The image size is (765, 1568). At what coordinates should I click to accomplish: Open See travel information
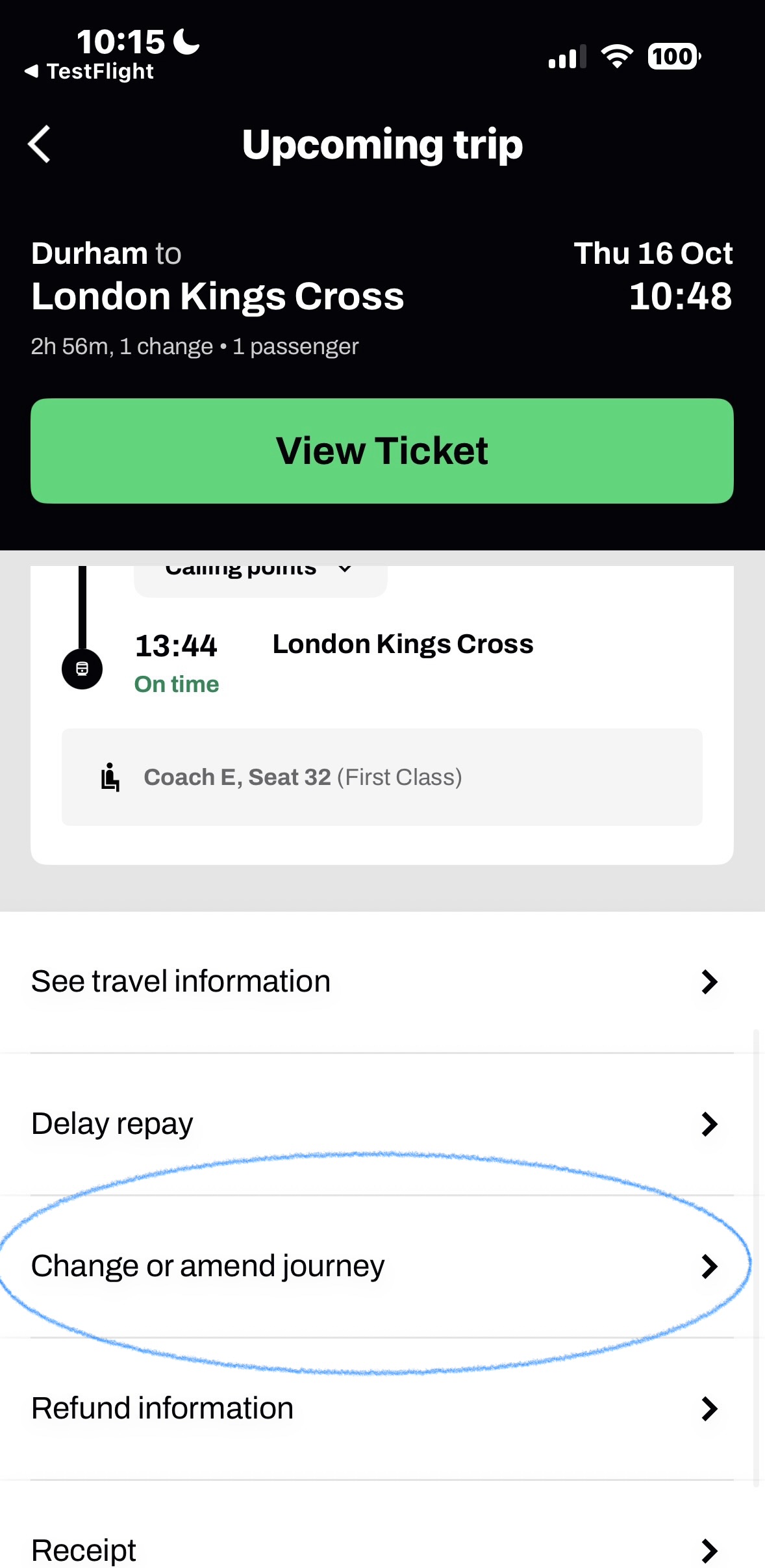pyautogui.click(x=181, y=981)
